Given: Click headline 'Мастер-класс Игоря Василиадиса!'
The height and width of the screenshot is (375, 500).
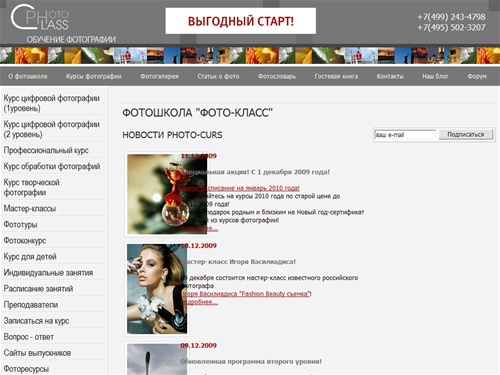Looking at the screenshot, I should [x=238, y=262].
